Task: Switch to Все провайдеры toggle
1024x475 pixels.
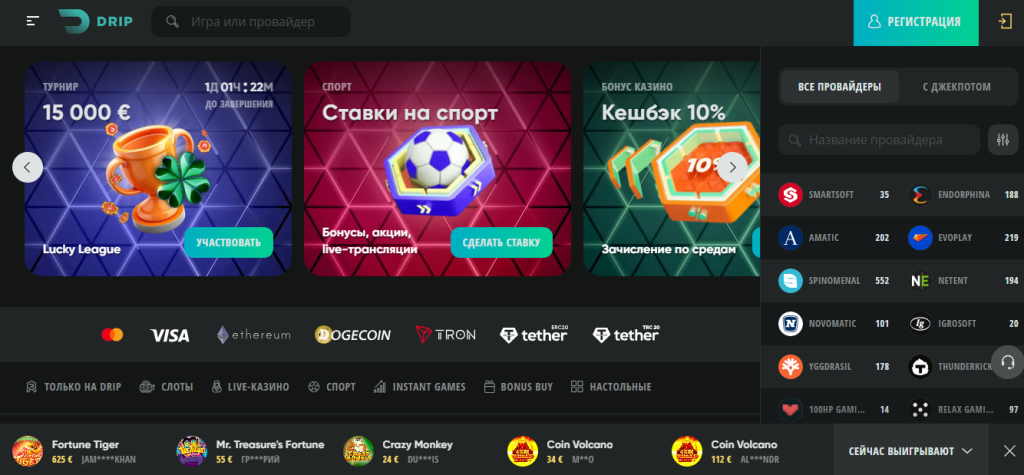Action: click(839, 87)
